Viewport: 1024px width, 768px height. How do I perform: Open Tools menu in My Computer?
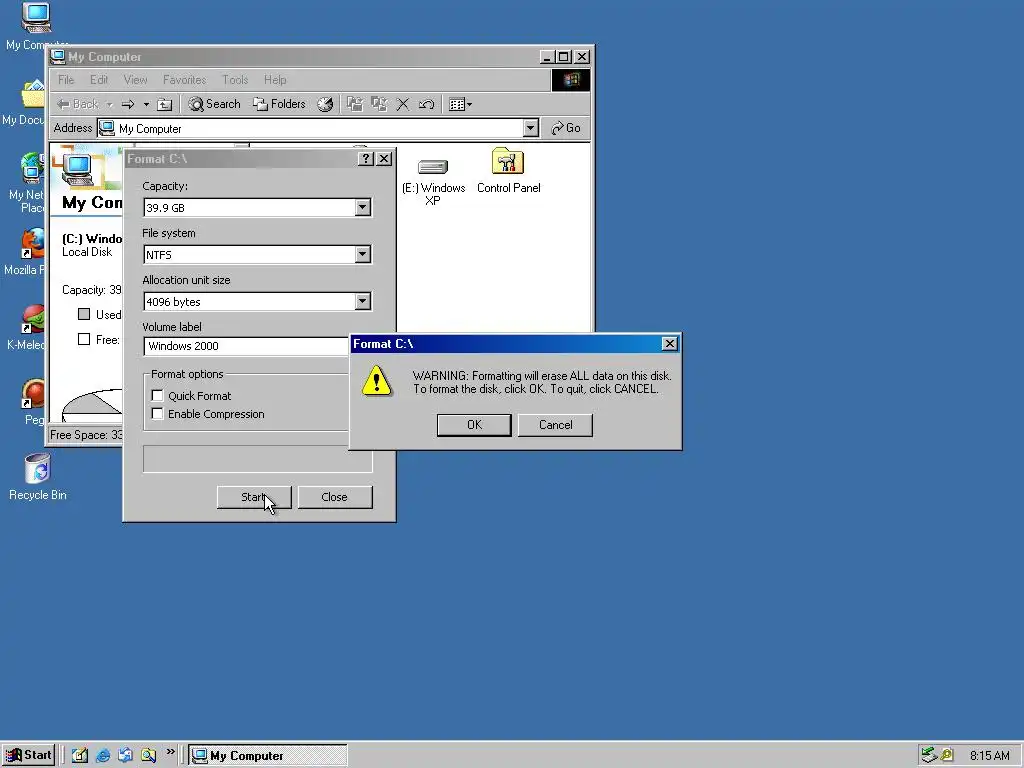(x=235, y=80)
